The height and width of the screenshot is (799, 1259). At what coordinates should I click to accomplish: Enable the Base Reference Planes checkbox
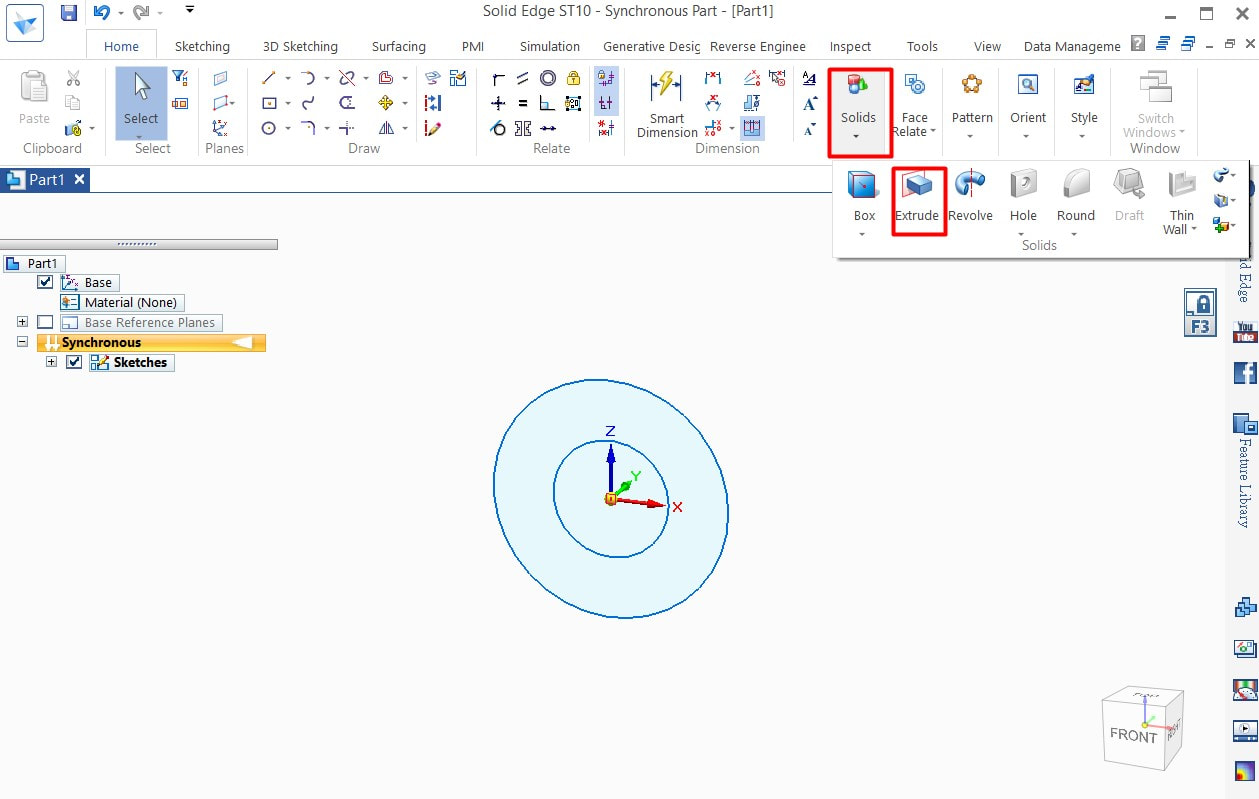pyautogui.click(x=45, y=322)
